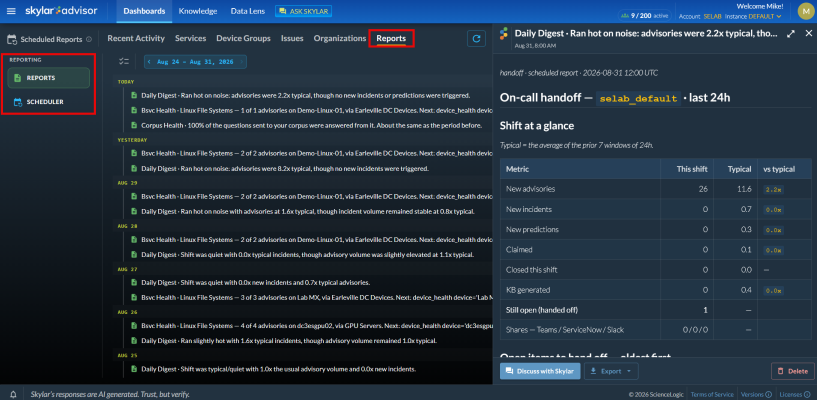Image resolution: width=817 pixels, height=400 pixels.
Task: Open Aug 27 Bsvc Health Lab MX report
Action: tap(317, 297)
